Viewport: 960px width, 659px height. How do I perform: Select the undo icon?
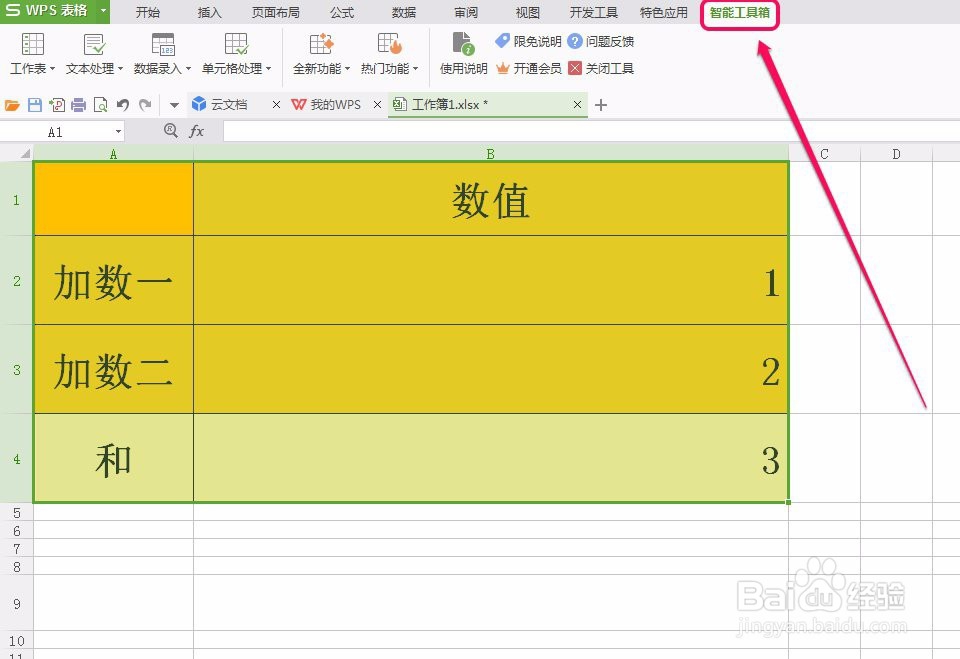[x=122, y=103]
